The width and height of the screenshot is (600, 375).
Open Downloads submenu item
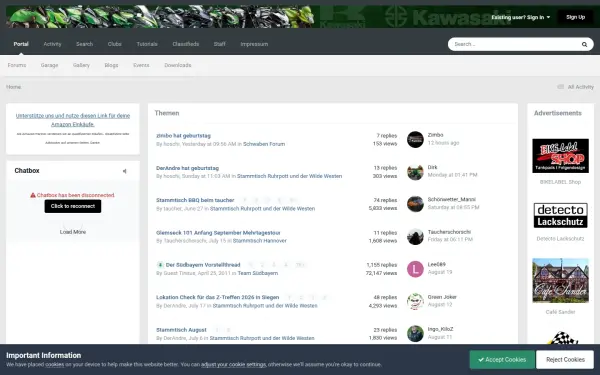coord(178,65)
